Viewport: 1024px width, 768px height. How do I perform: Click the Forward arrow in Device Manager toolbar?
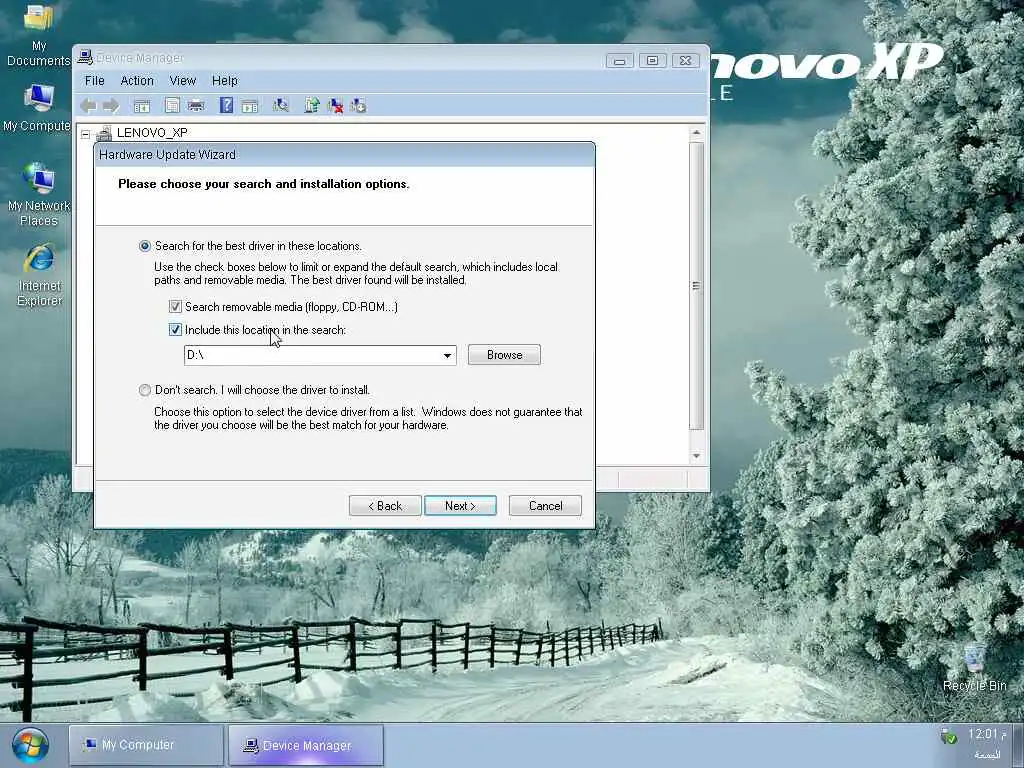pyautogui.click(x=111, y=106)
